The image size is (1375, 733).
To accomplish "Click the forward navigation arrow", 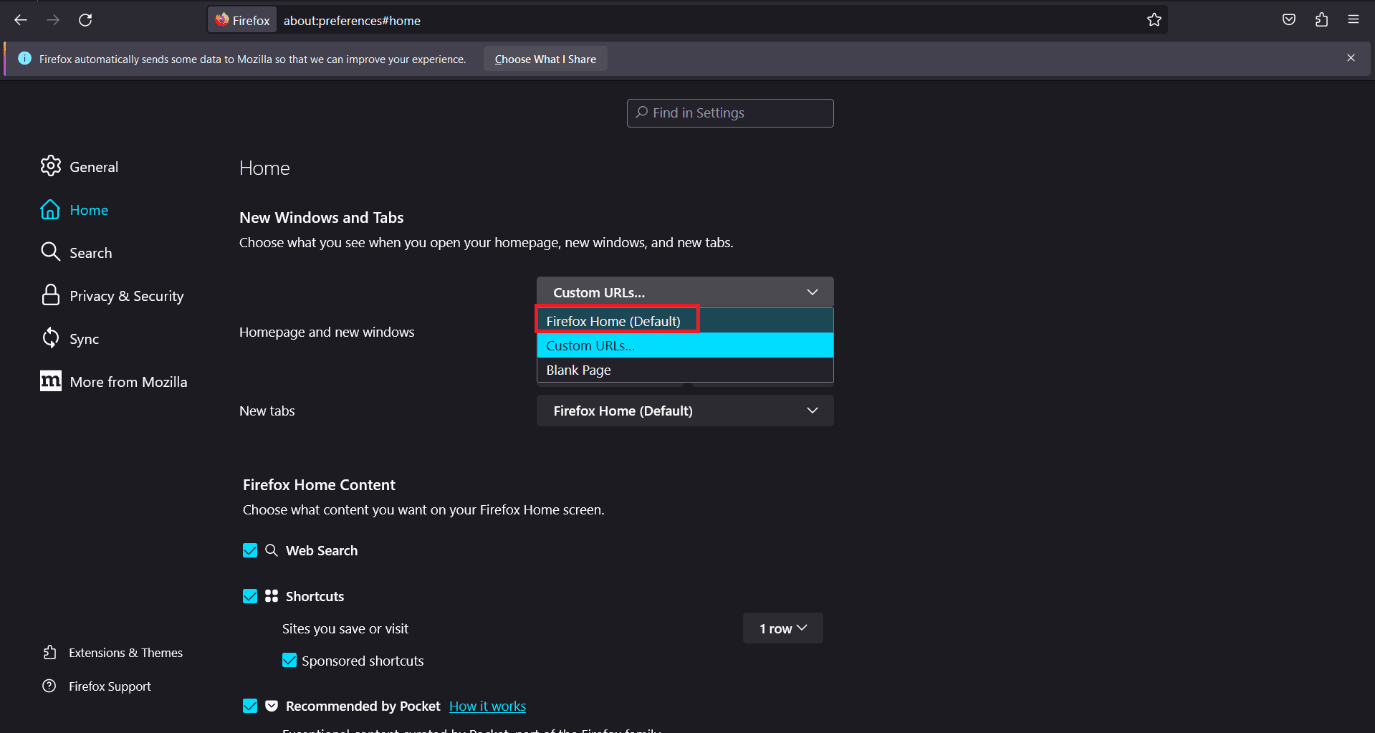I will pyautogui.click(x=53, y=20).
